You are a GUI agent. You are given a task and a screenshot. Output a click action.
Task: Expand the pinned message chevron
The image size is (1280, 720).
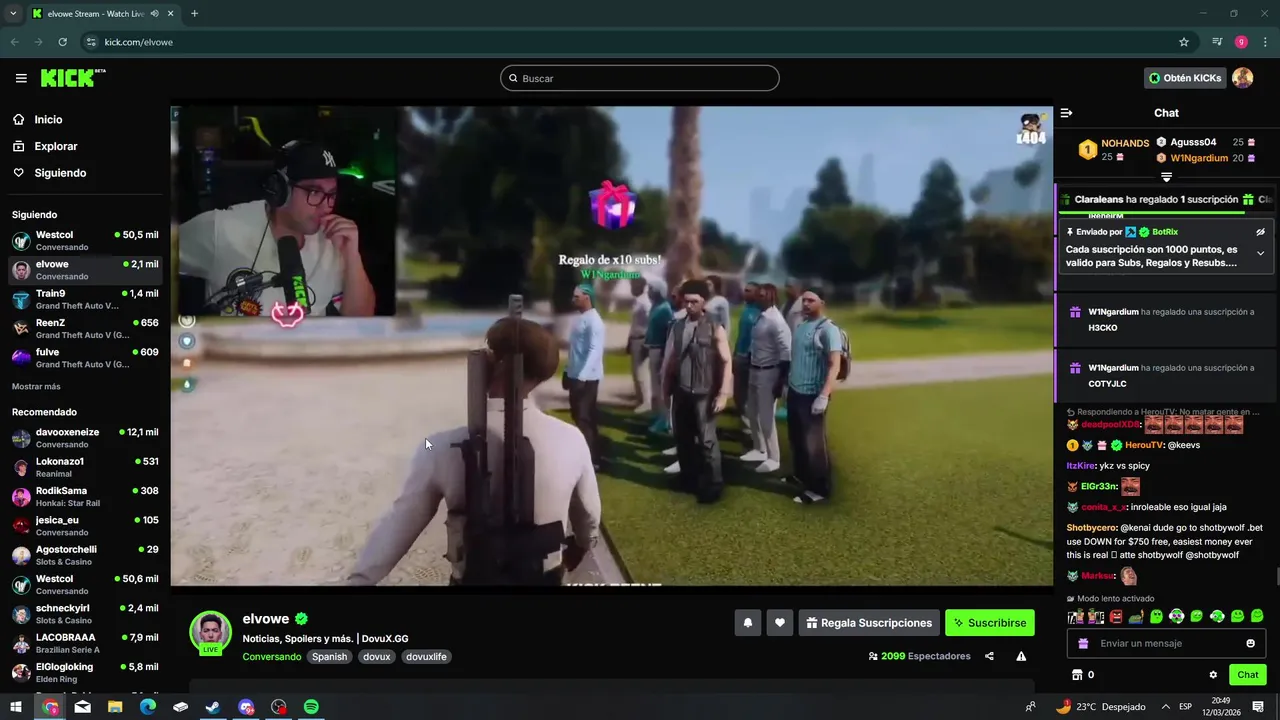pyautogui.click(x=1260, y=253)
